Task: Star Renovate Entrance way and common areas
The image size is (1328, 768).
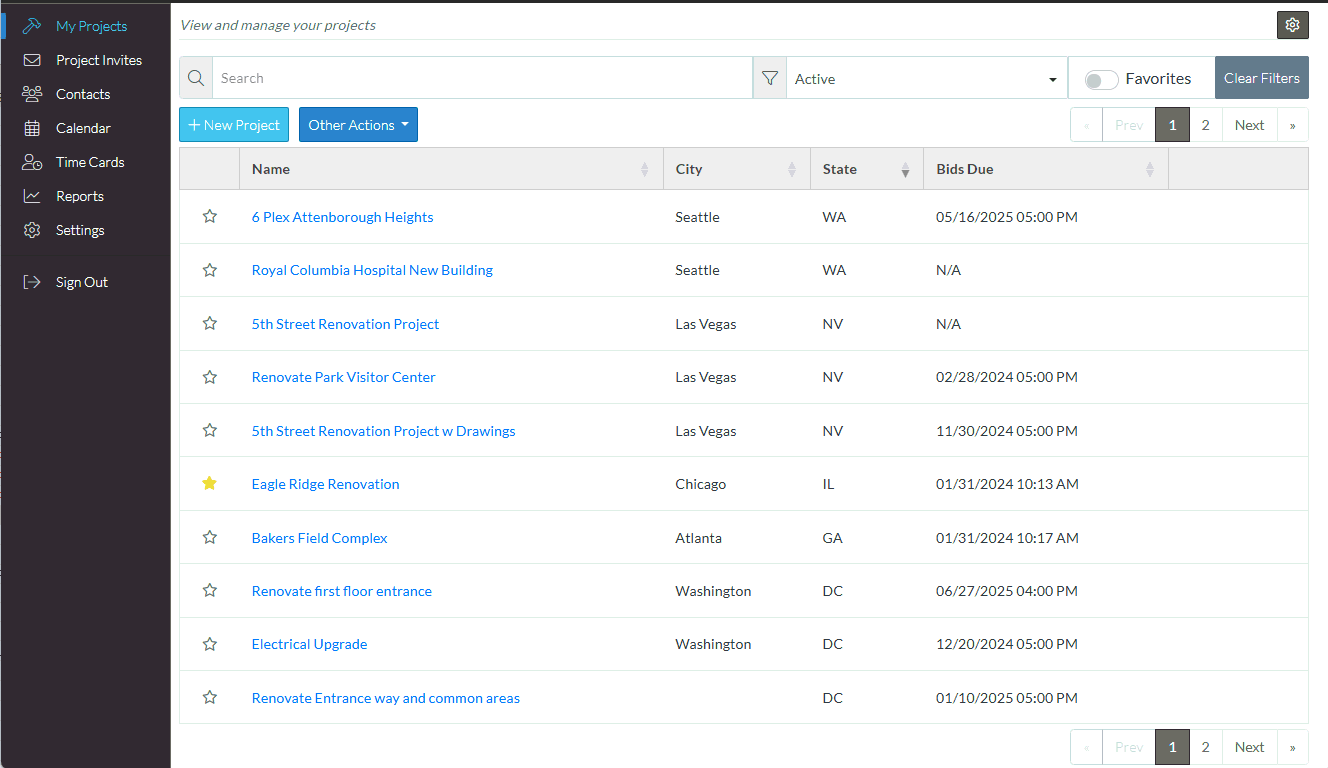Action: (x=209, y=697)
